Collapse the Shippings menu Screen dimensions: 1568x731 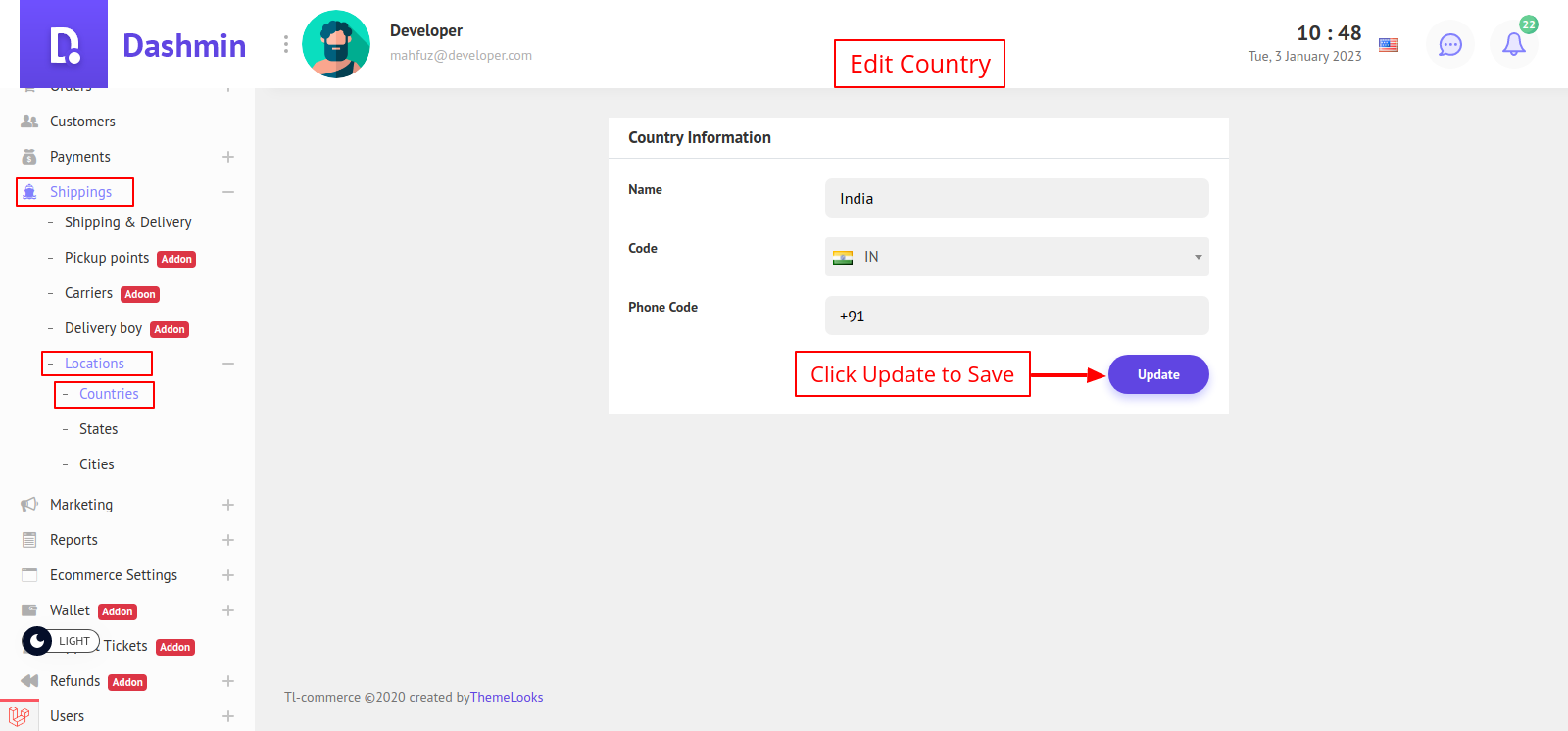pyautogui.click(x=228, y=192)
